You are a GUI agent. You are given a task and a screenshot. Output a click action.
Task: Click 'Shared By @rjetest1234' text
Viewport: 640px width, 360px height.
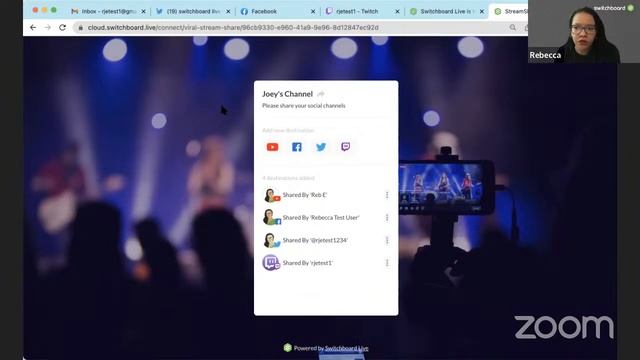315,240
